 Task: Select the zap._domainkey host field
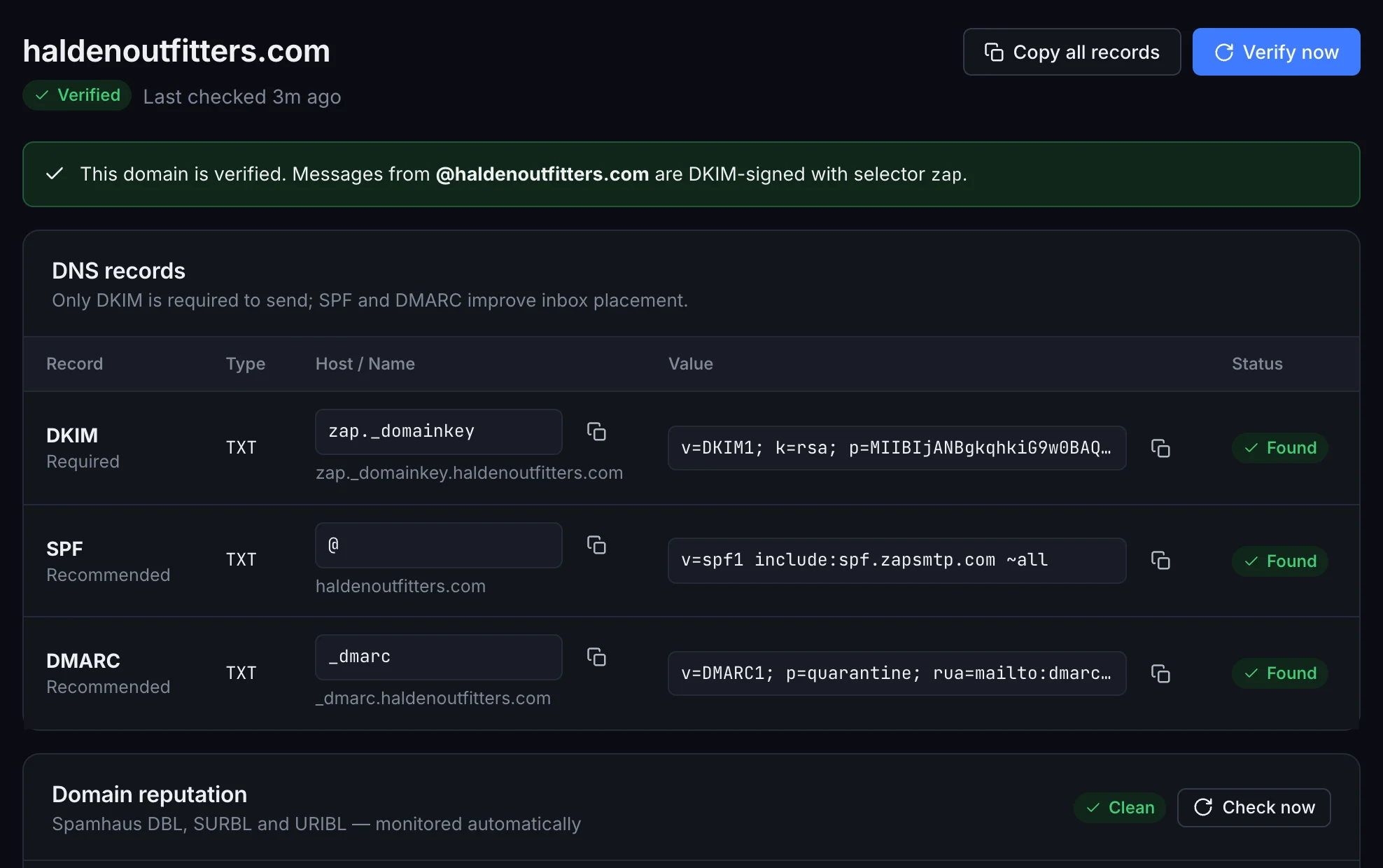tap(439, 432)
